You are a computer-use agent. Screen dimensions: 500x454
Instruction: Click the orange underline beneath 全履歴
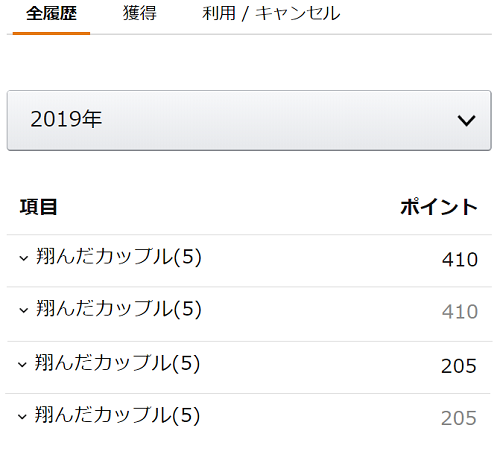click(x=51, y=33)
